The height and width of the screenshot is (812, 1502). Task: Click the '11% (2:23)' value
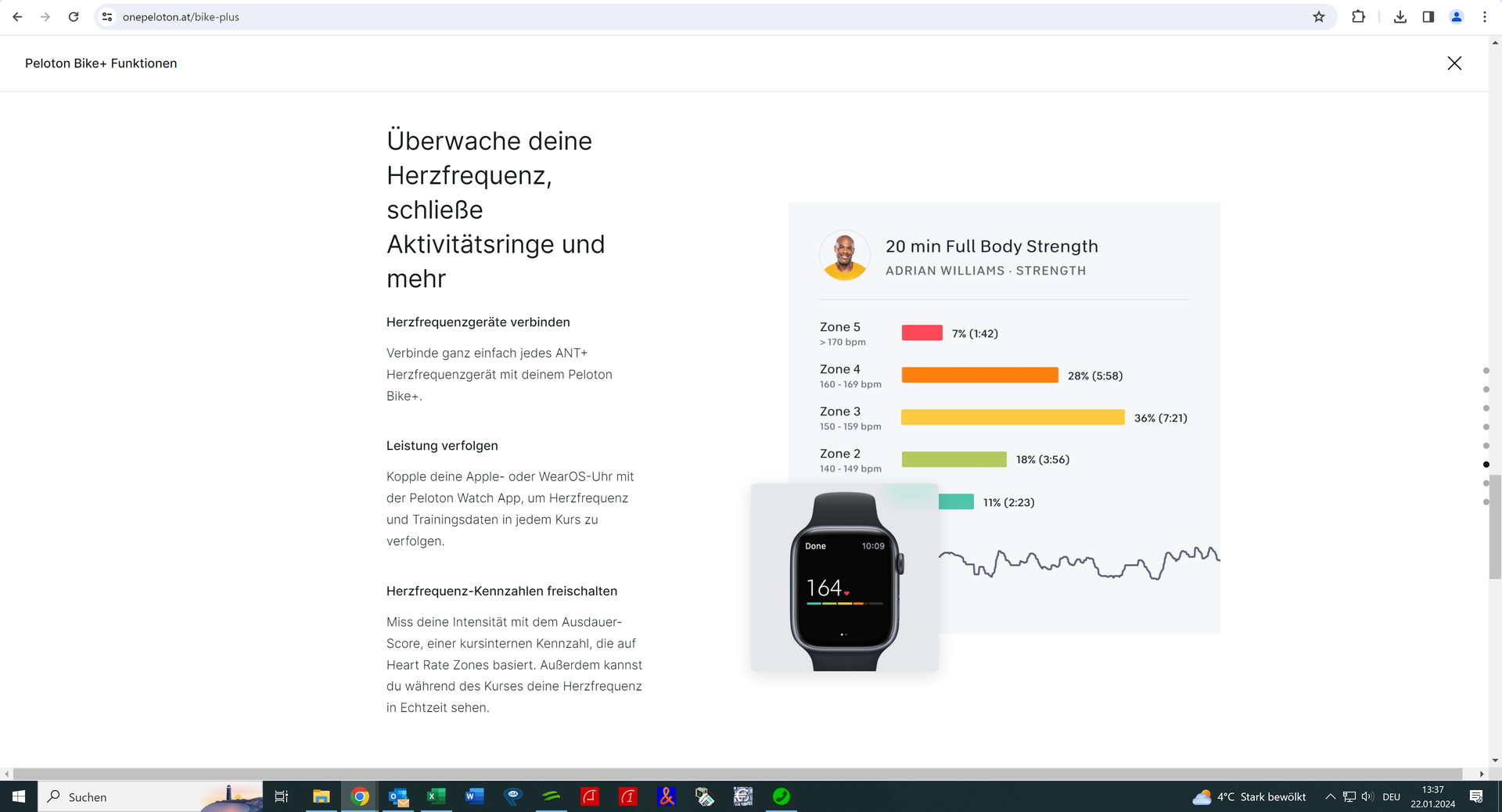(x=1009, y=502)
